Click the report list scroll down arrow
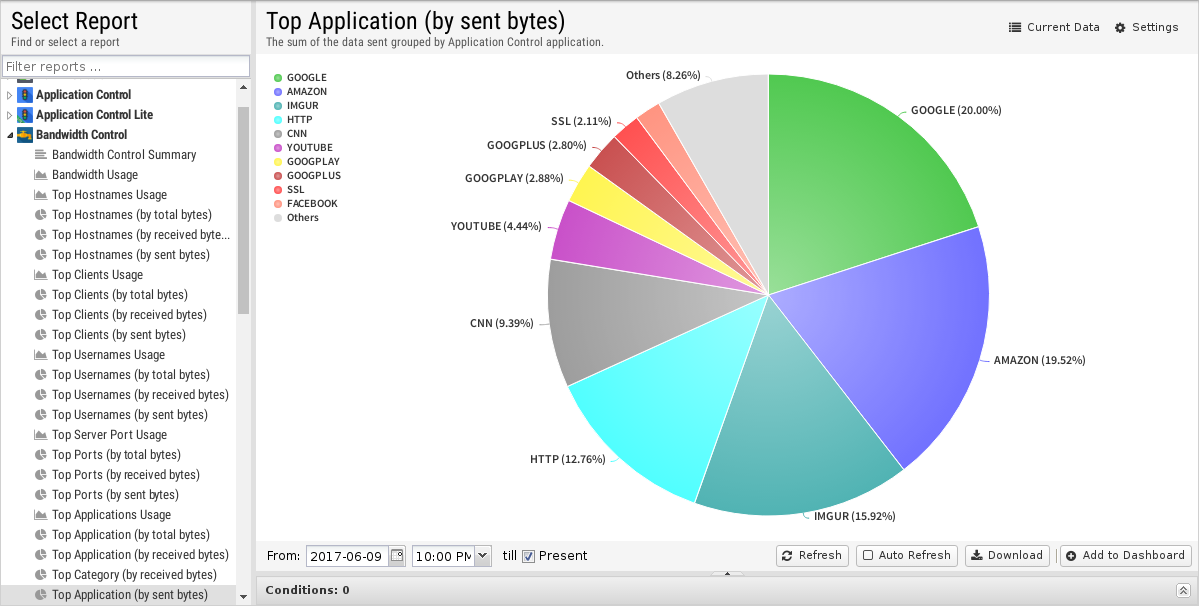 point(243,597)
